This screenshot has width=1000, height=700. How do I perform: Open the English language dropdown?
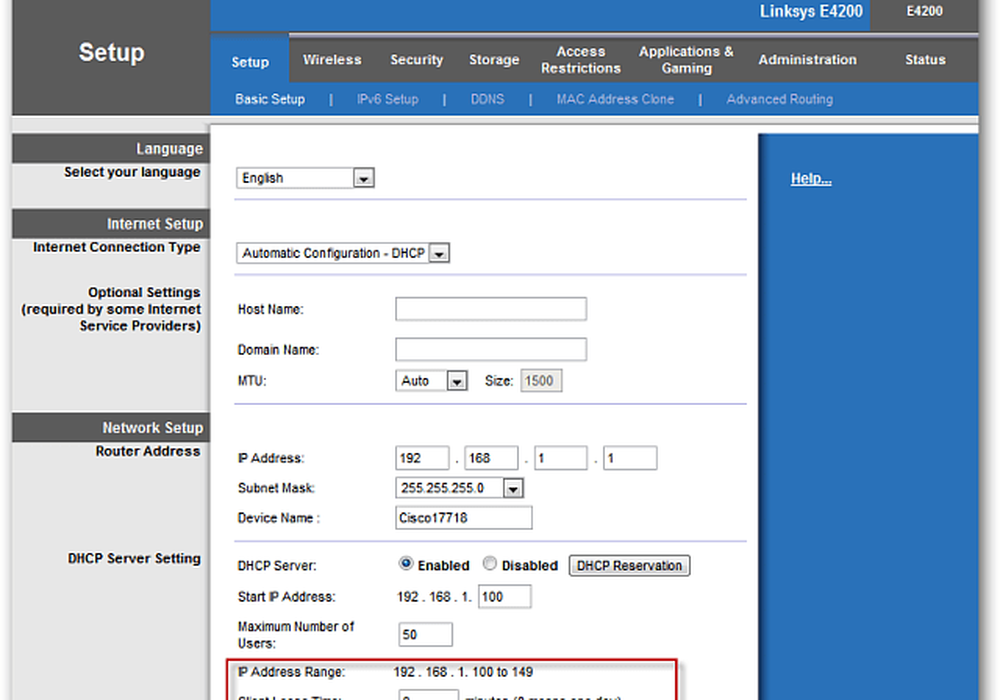click(305, 178)
